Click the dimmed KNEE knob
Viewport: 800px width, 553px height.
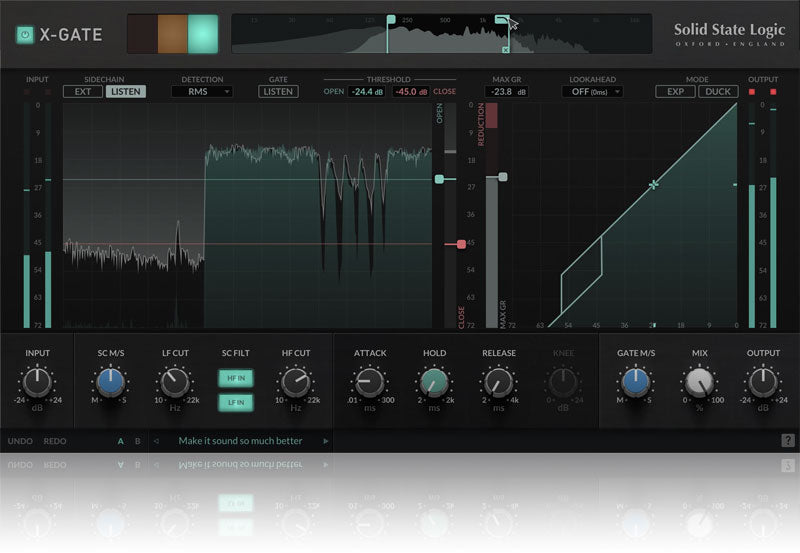(563, 382)
